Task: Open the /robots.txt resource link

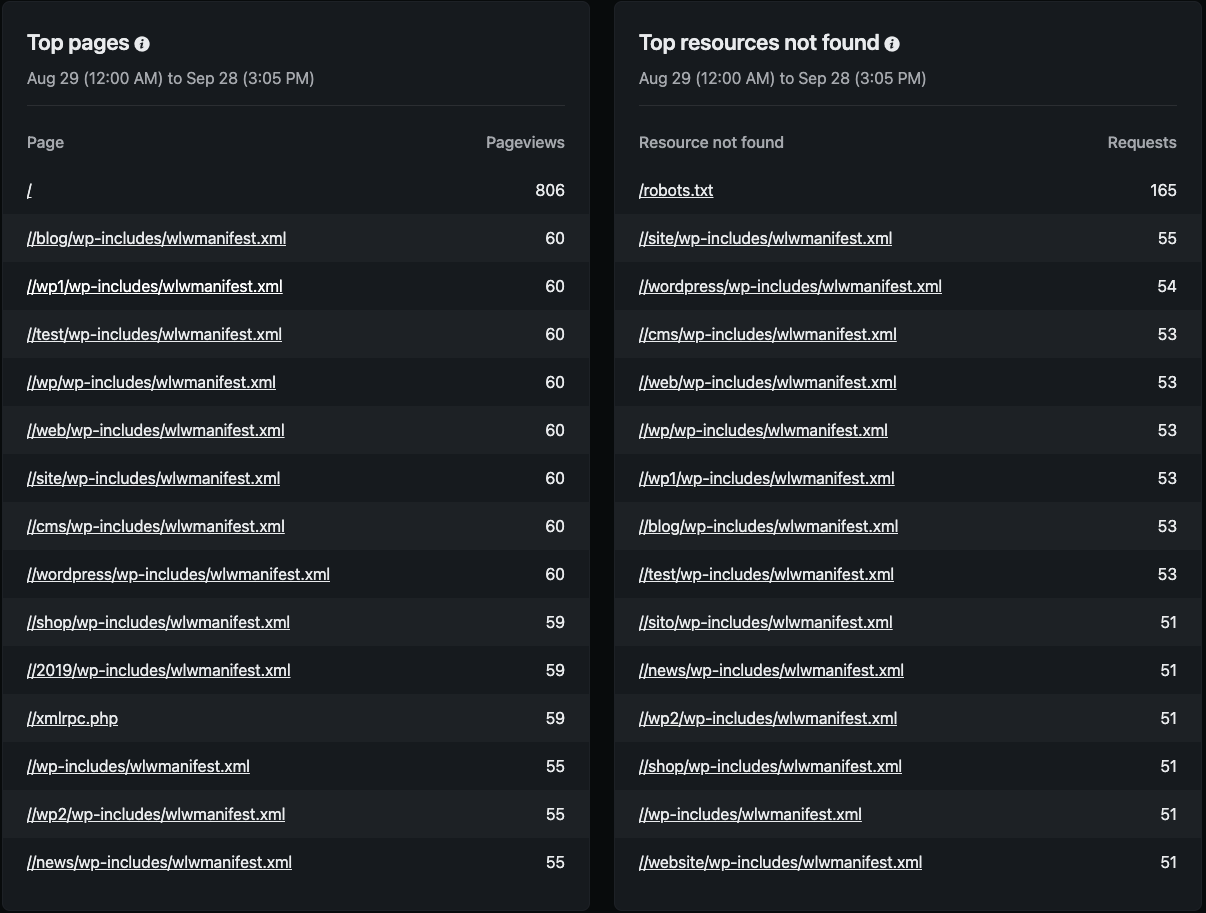Action: coord(676,190)
